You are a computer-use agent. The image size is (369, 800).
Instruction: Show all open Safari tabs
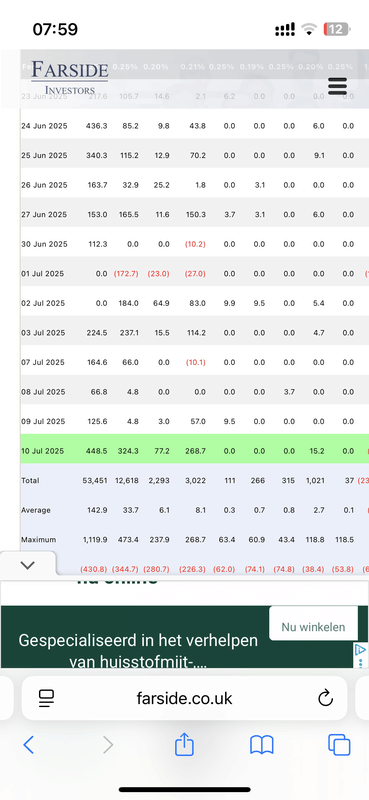339,745
